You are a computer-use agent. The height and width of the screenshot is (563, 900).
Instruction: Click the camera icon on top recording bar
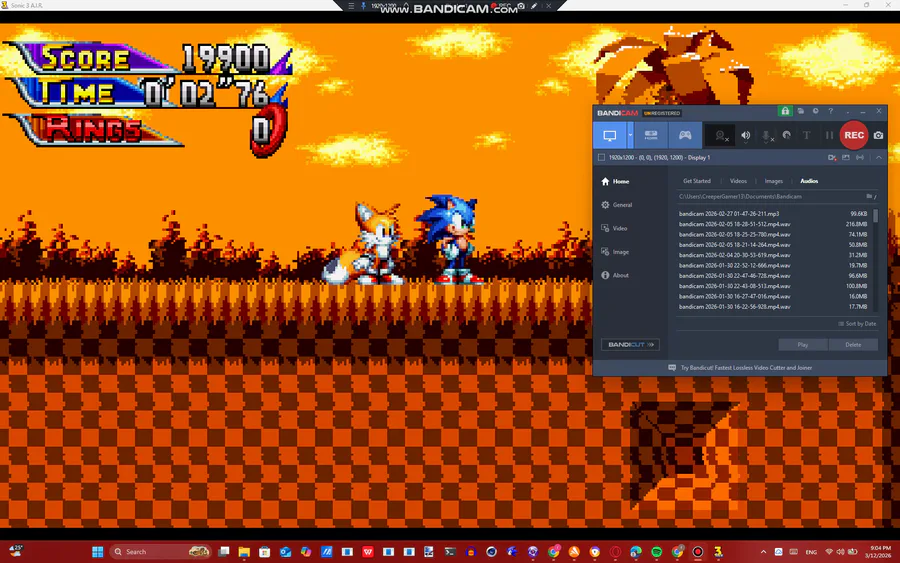tap(521, 6)
